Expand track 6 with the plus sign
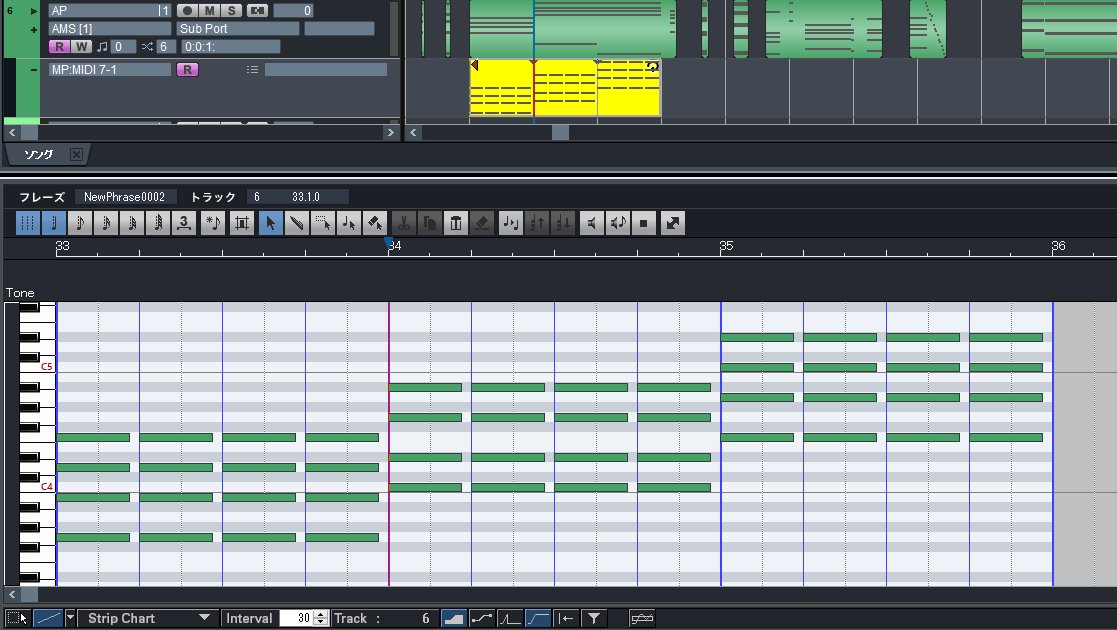Image resolution: width=1117 pixels, height=630 pixels. coord(34,30)
